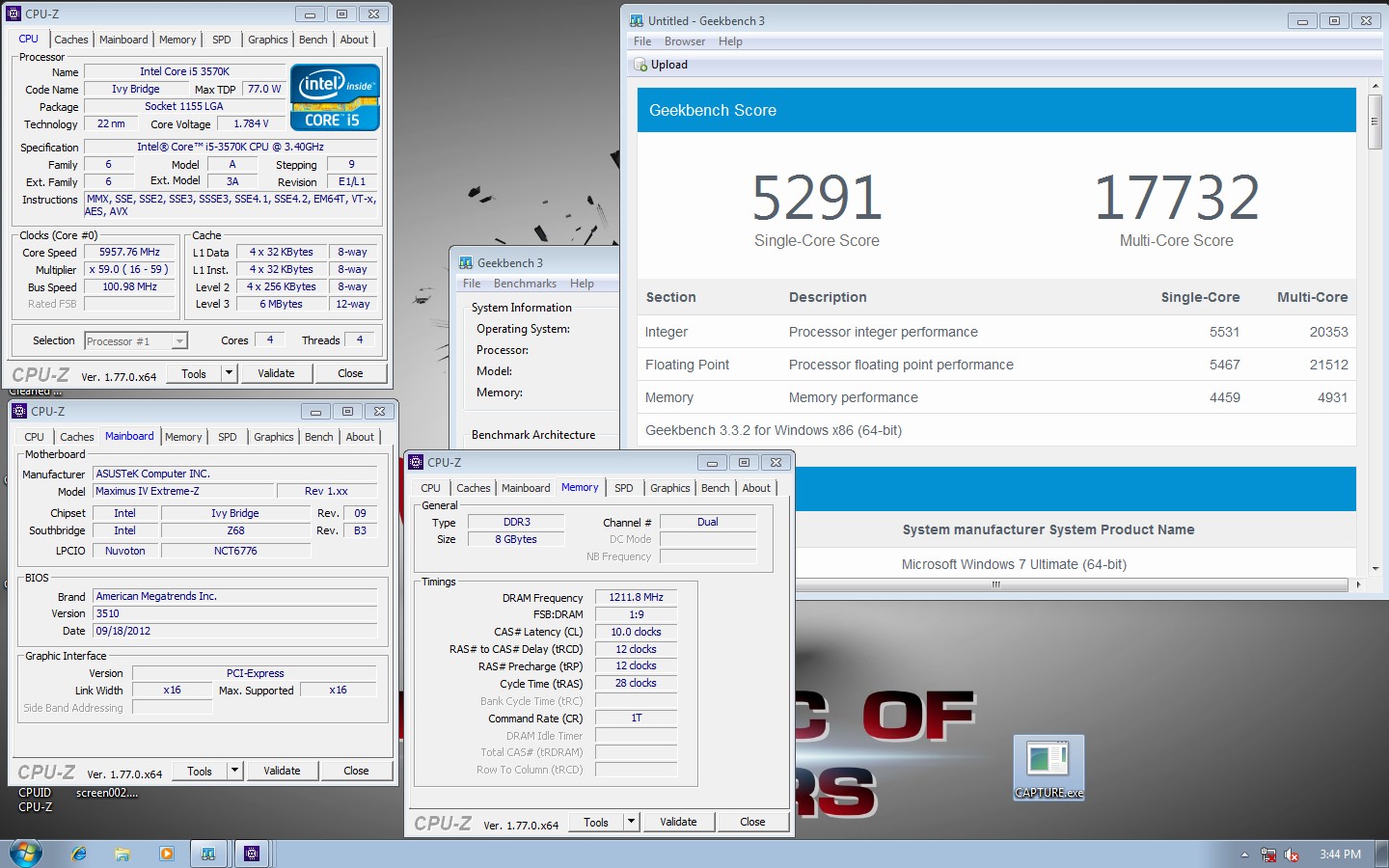Click the Geekbench vertical scrollbar thumb

tap(1375, 122)
